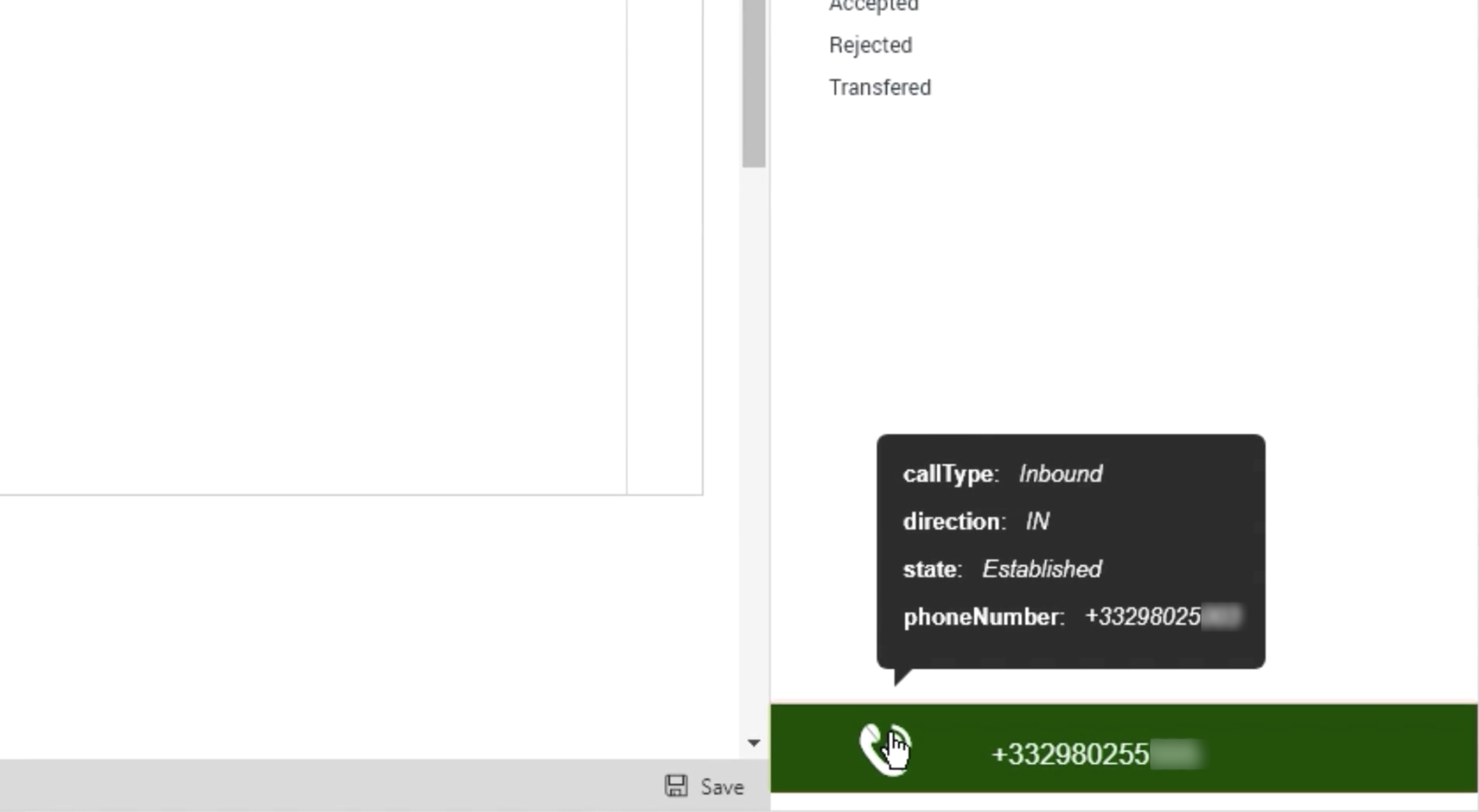
Task: Click the Save button label
Action: (x=721, y=787)
